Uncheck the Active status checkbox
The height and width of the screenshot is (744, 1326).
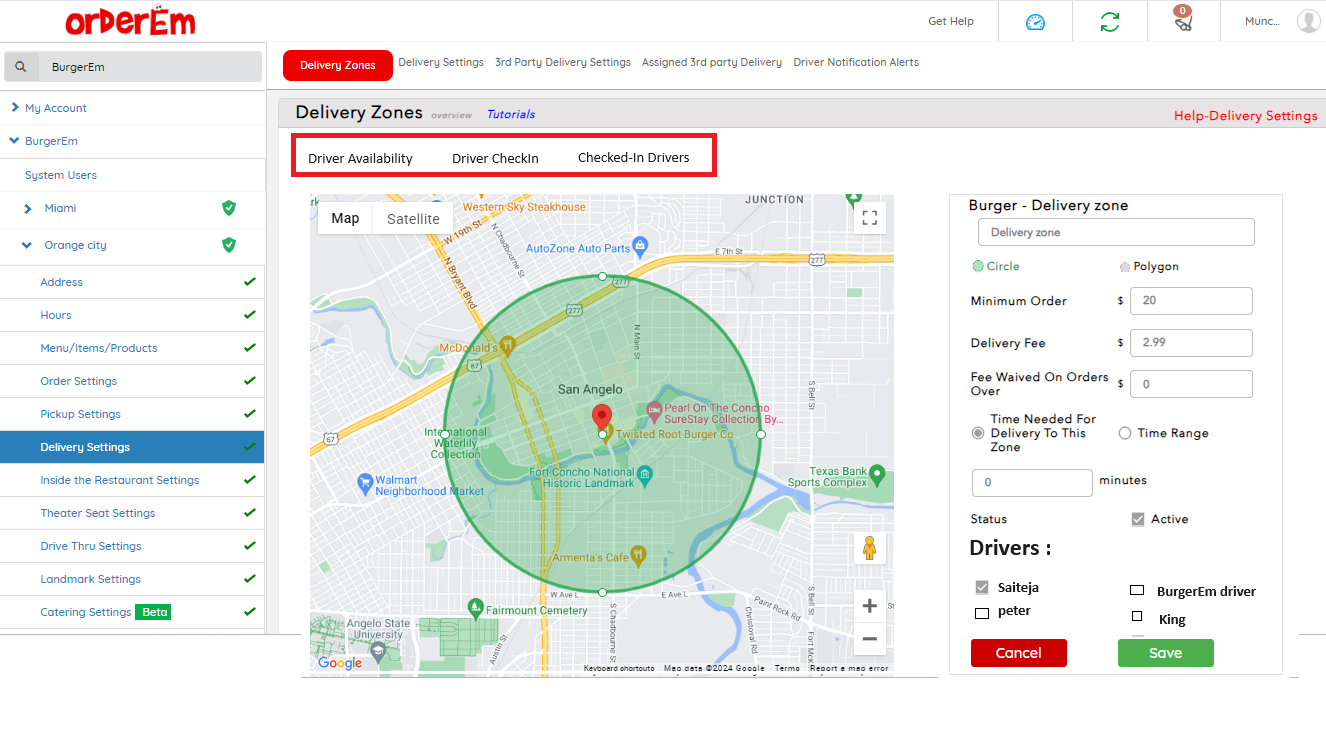[x=1137, y=519]
